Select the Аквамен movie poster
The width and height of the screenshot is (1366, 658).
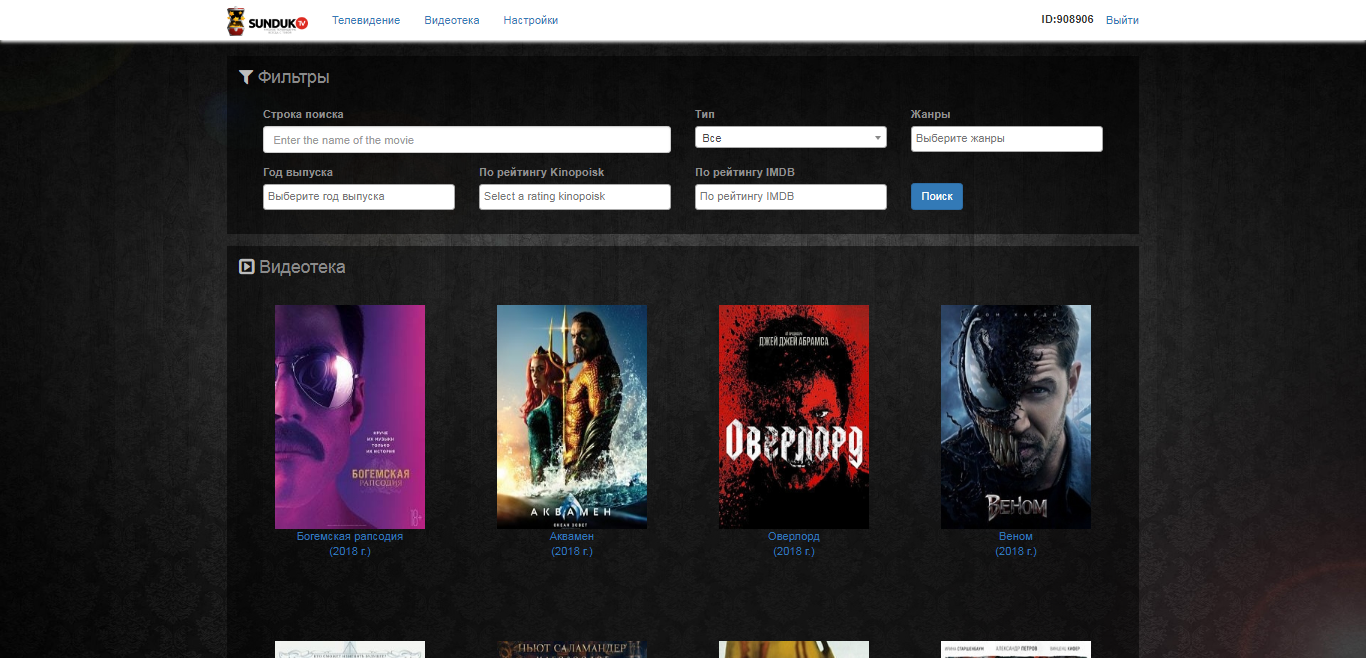(x=572, y=416)
